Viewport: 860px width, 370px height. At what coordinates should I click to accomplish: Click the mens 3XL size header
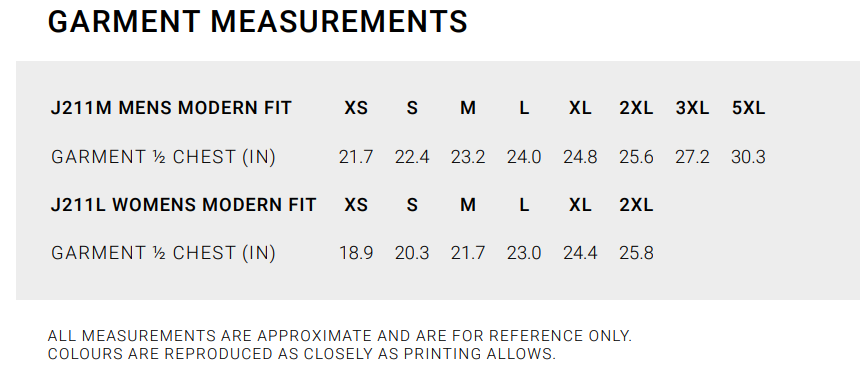692,108
